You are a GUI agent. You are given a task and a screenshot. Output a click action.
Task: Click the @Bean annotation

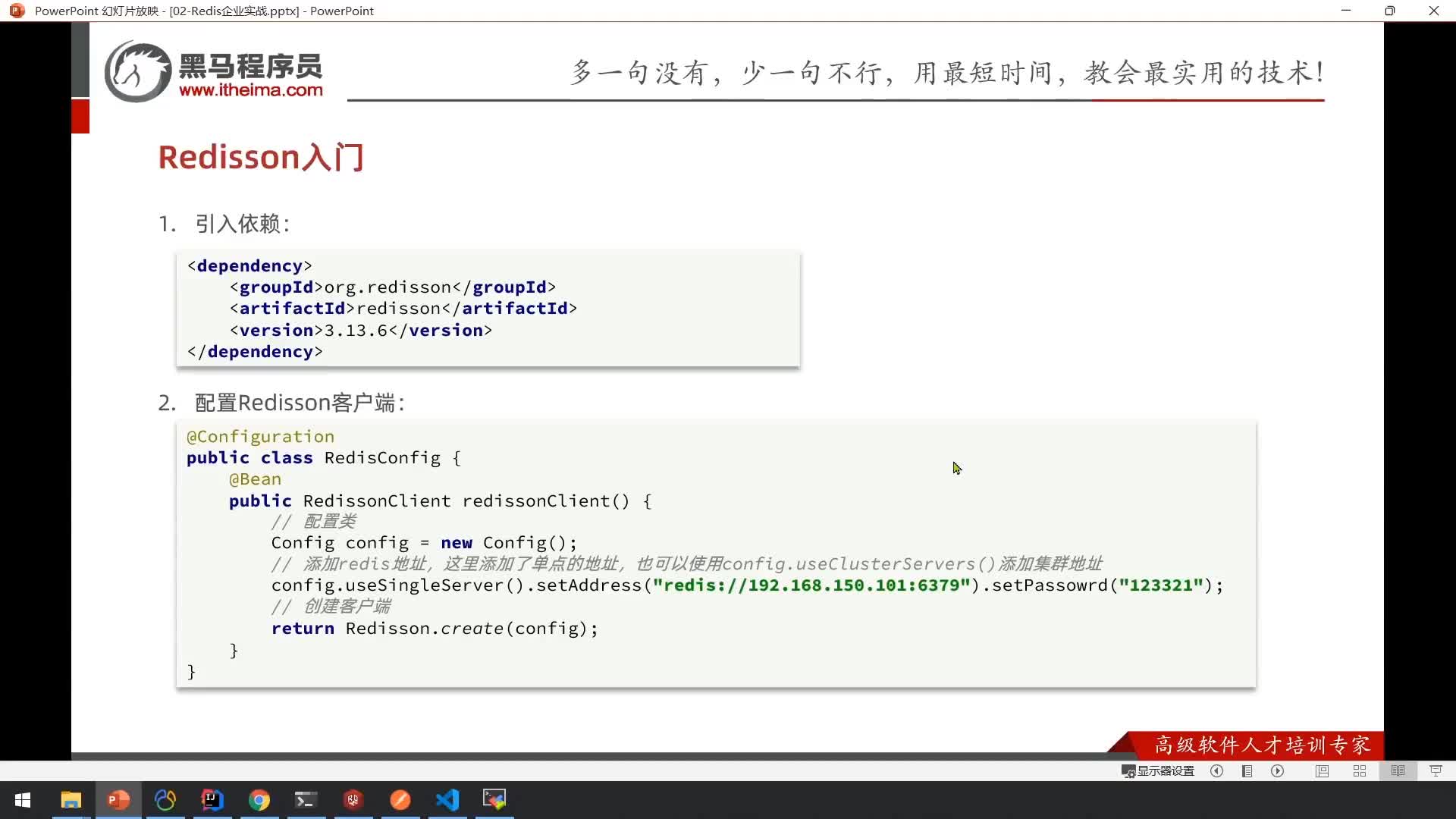click(255, 479)
